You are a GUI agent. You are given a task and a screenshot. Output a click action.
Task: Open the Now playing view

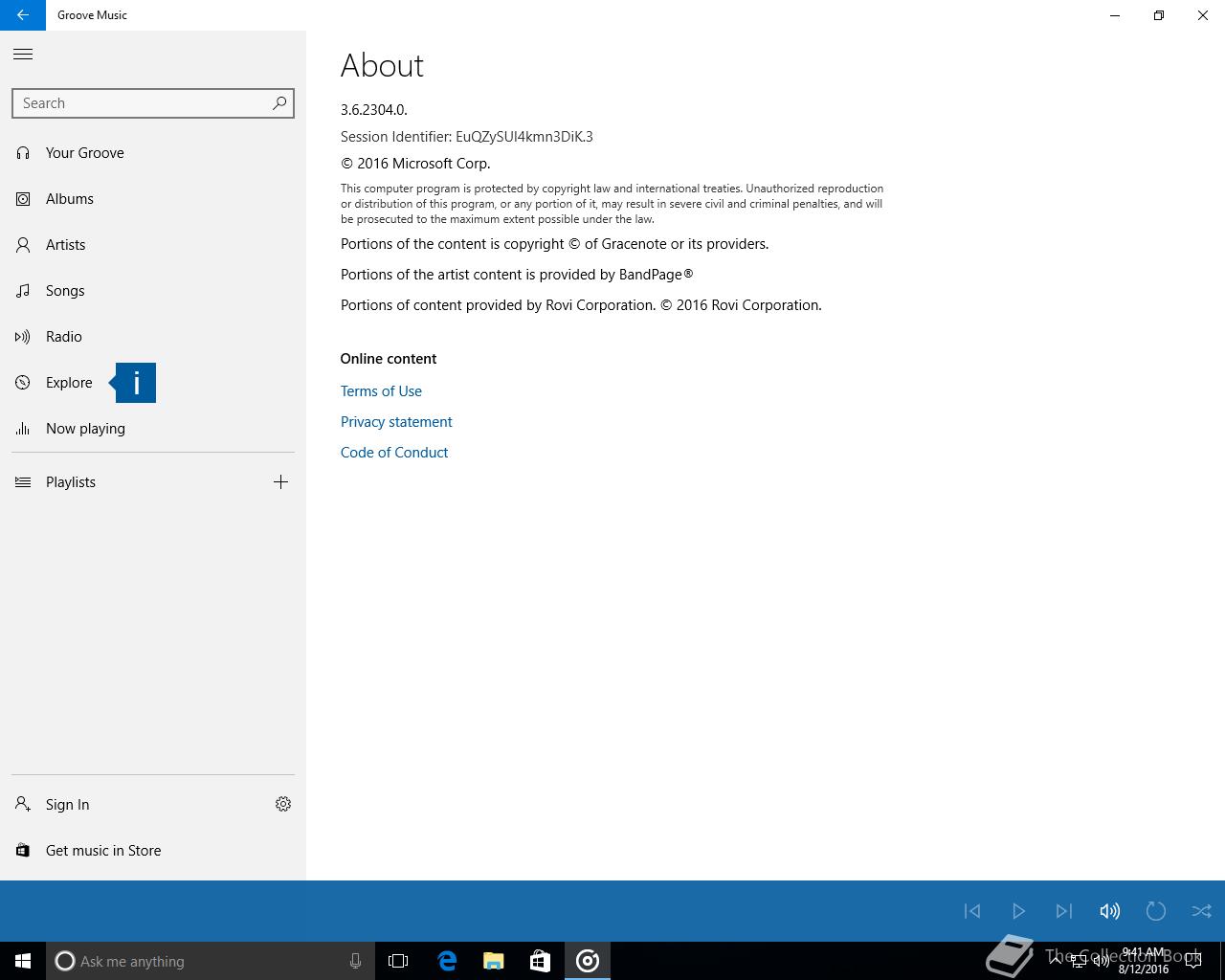(x=153, y=429)
